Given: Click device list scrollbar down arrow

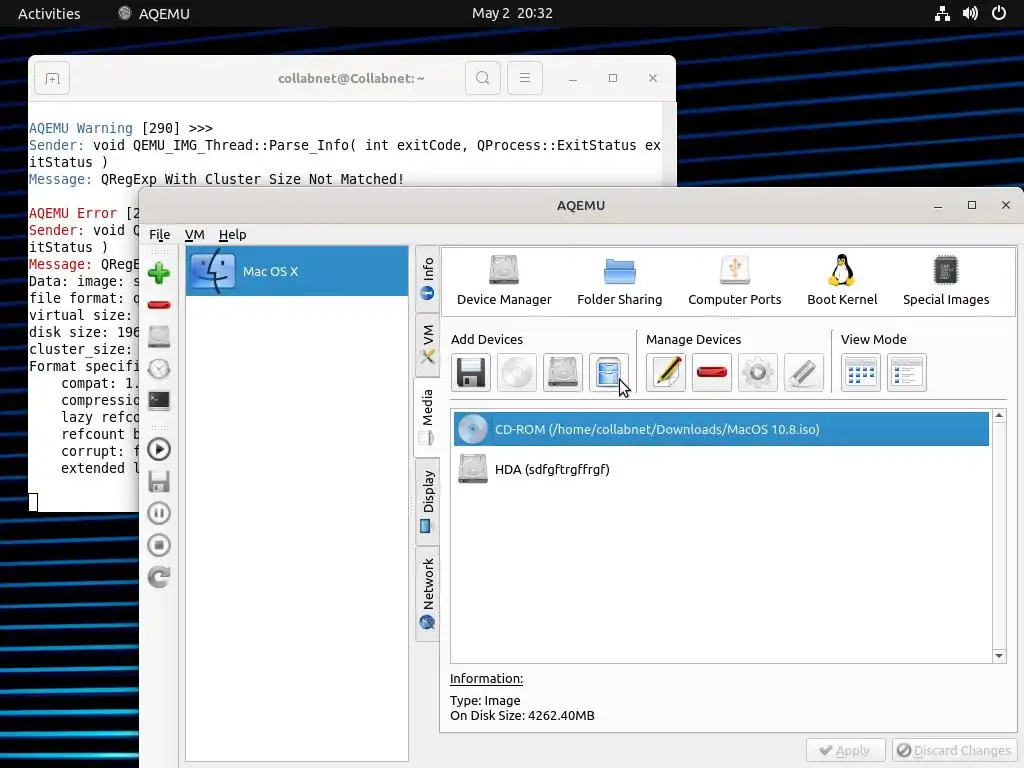Looking at the screenshot, I should click(999, 656).
